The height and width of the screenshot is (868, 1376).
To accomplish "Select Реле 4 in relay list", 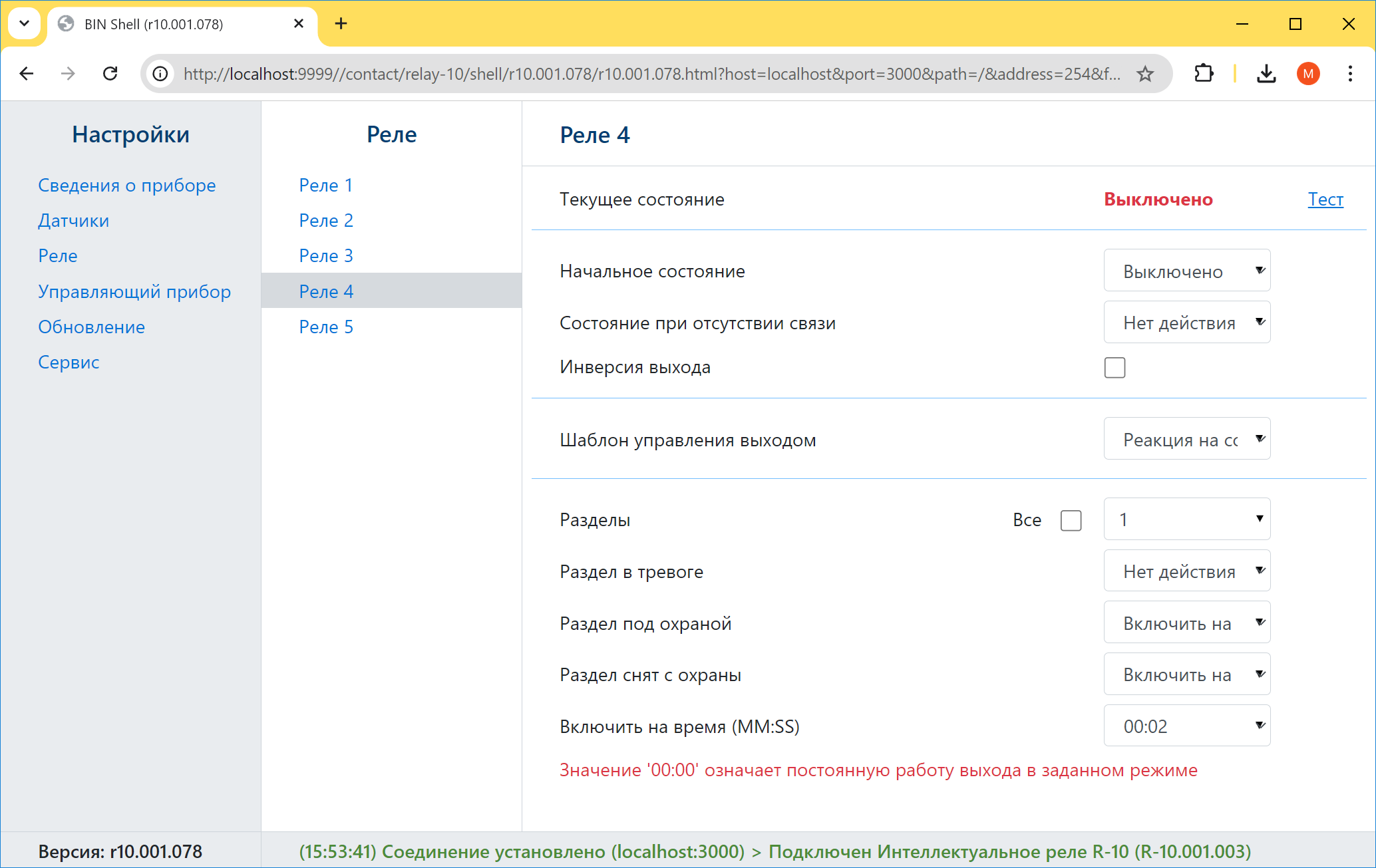I will (x=391, y=291).
